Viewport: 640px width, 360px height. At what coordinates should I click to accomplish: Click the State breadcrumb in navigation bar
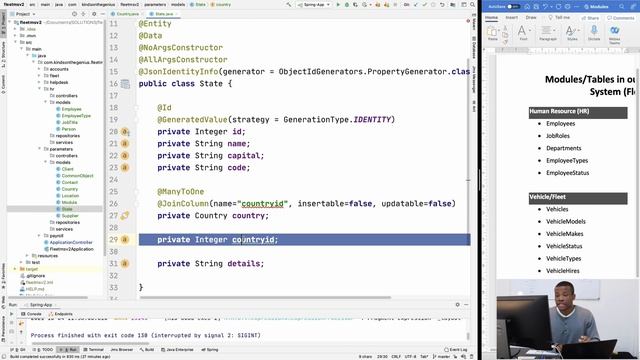198,4
